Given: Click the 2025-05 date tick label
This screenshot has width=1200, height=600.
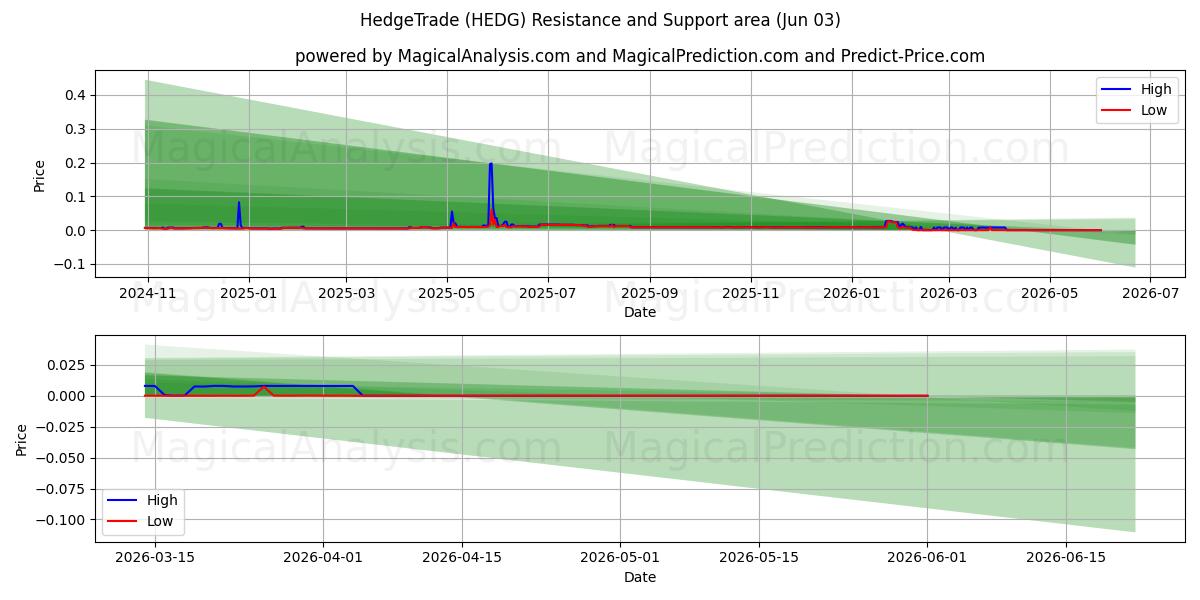Looking at the screenshot, I should [446, 294].
